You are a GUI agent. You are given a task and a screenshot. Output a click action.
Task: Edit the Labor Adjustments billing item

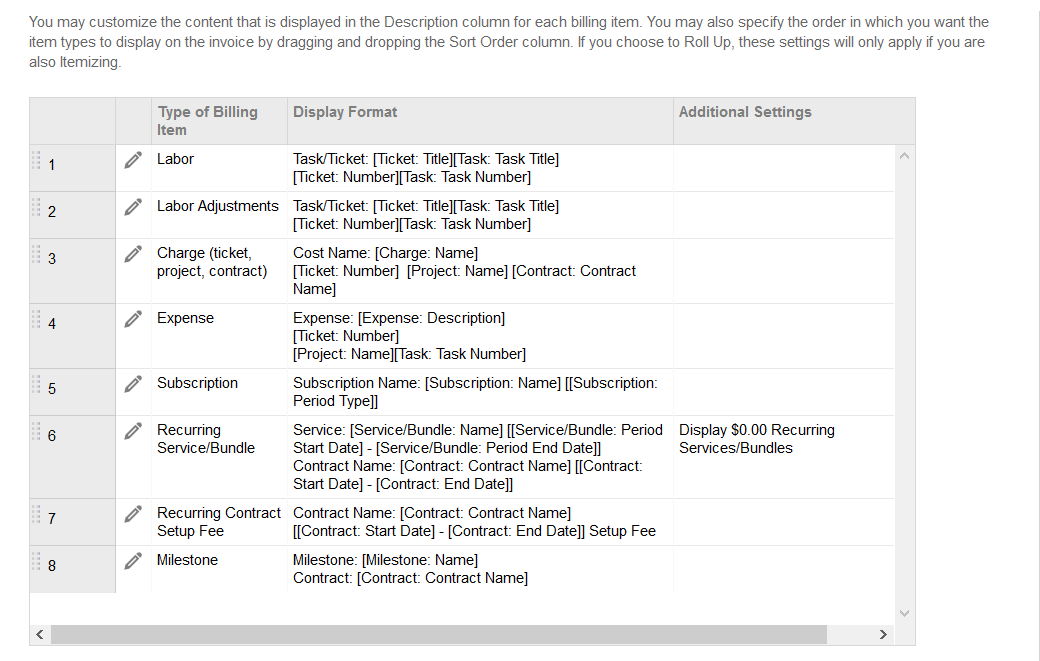pos(133,207)
